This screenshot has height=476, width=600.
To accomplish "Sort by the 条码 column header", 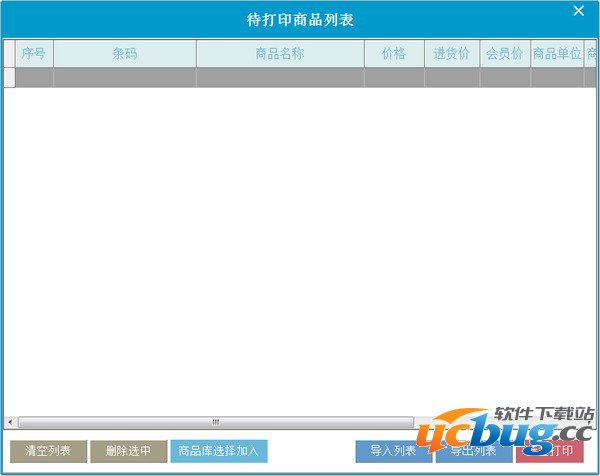I will coord(125,54).
